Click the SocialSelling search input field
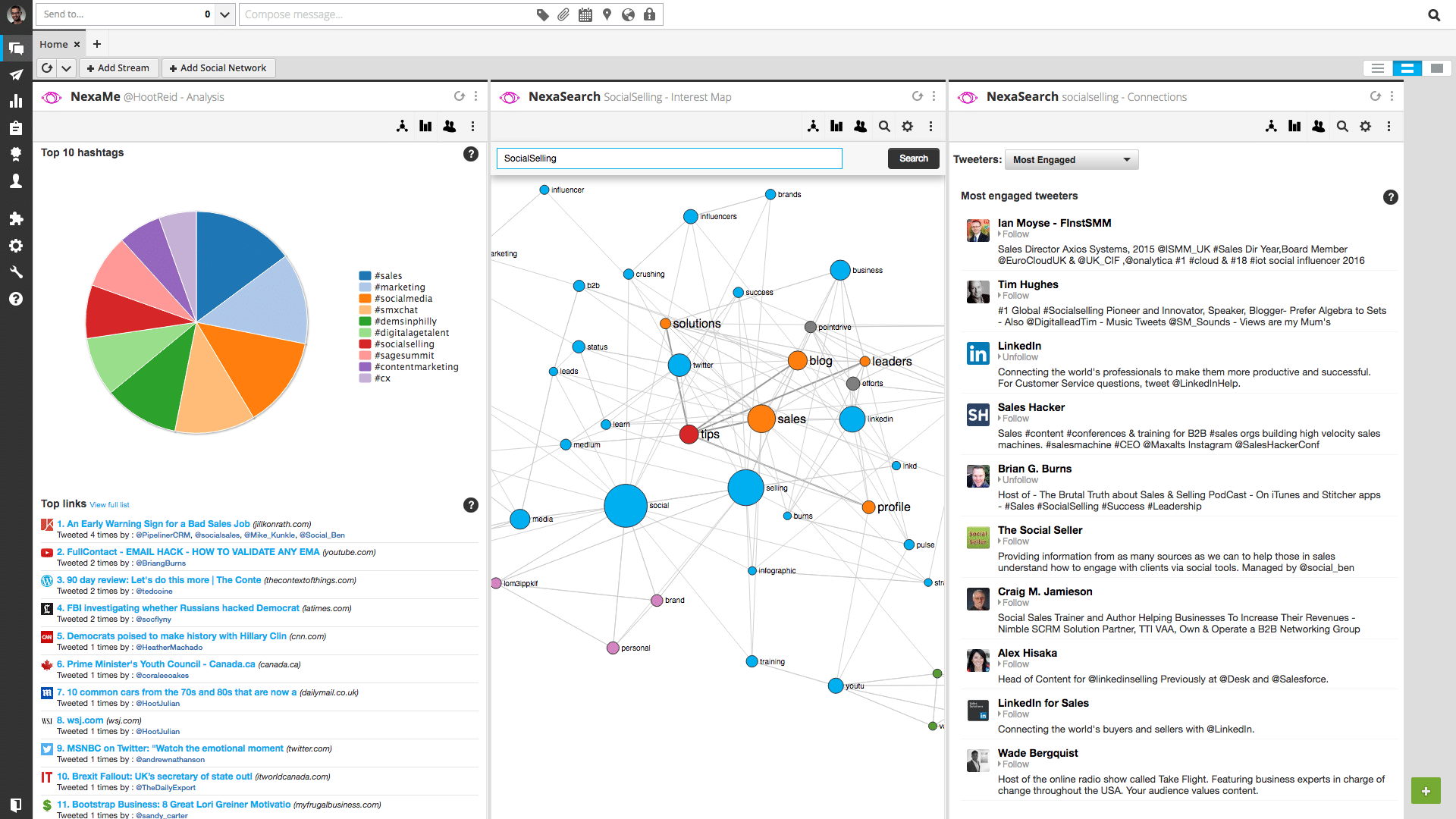This screenshot has height=819, width=1456. point(668,158)
